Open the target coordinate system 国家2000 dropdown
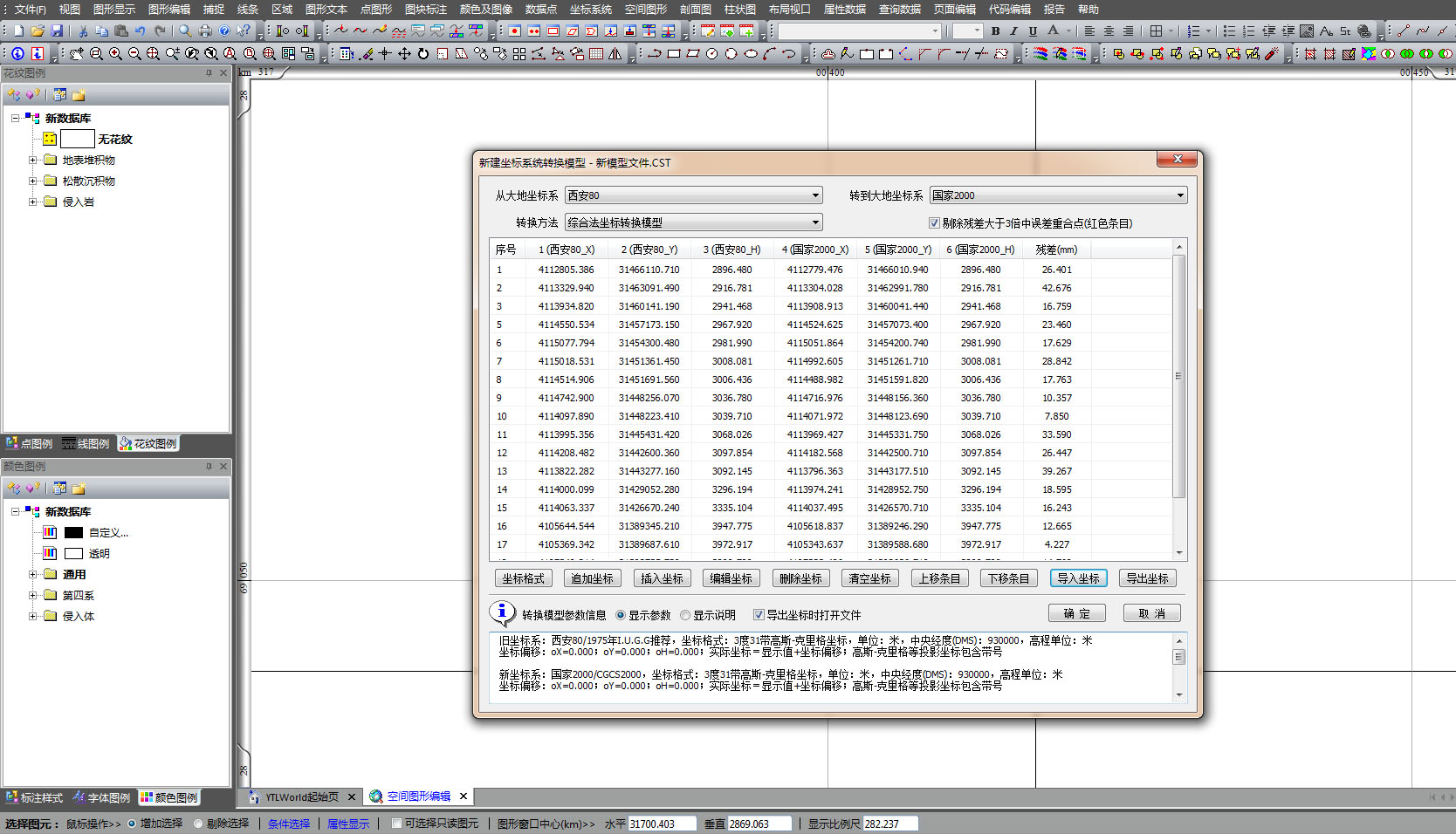The height and width of the screenshot is (834, 1456). [x=1058, y=195]
